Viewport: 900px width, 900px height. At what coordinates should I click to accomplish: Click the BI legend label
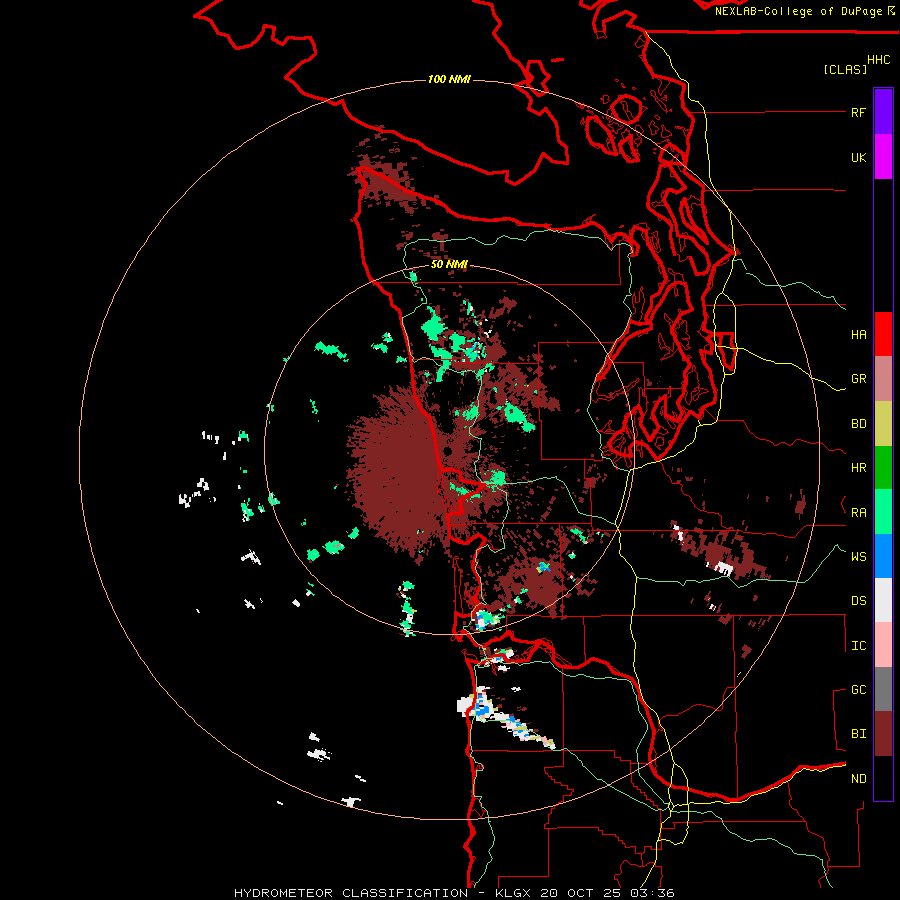858,734
